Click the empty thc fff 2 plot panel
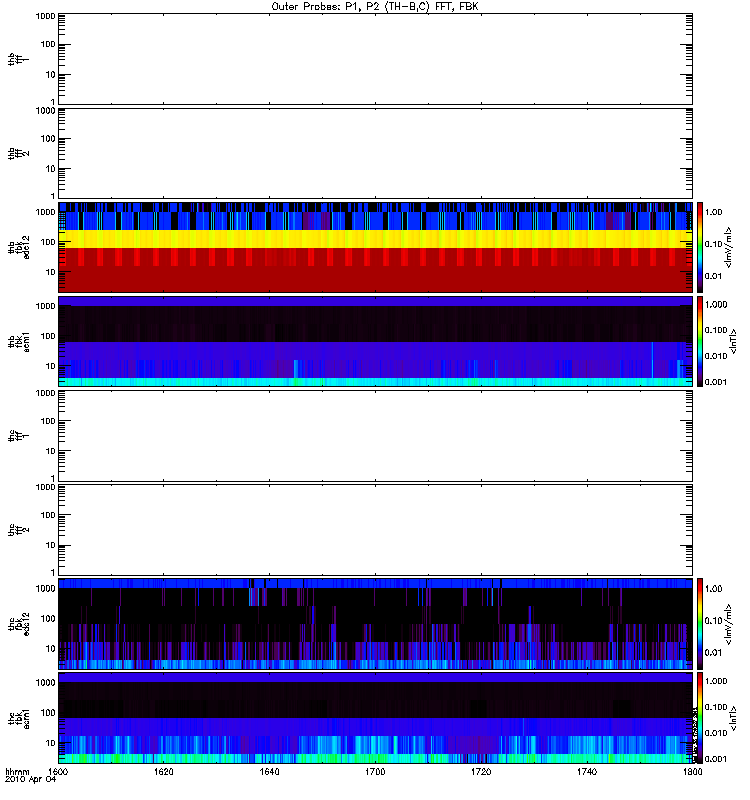Screen dimensions: 750x800 [x=376, y=530]
